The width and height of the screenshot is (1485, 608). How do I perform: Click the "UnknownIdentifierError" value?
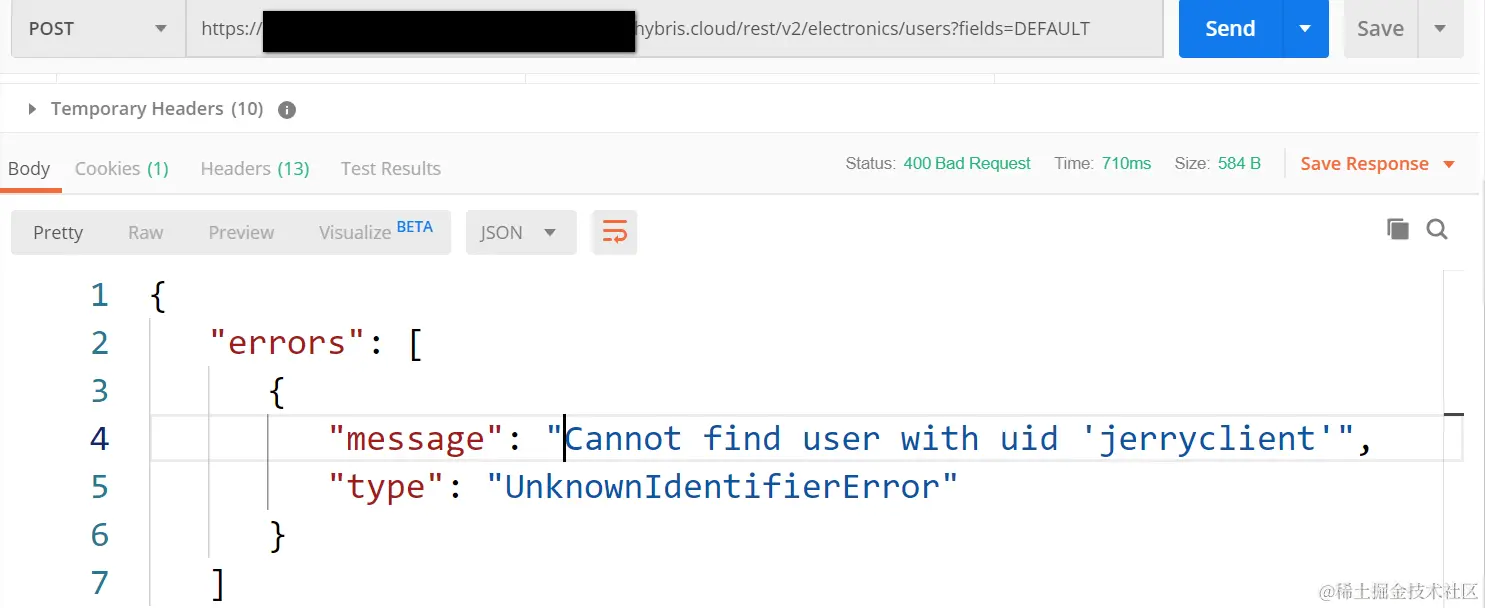coord(722,487)
